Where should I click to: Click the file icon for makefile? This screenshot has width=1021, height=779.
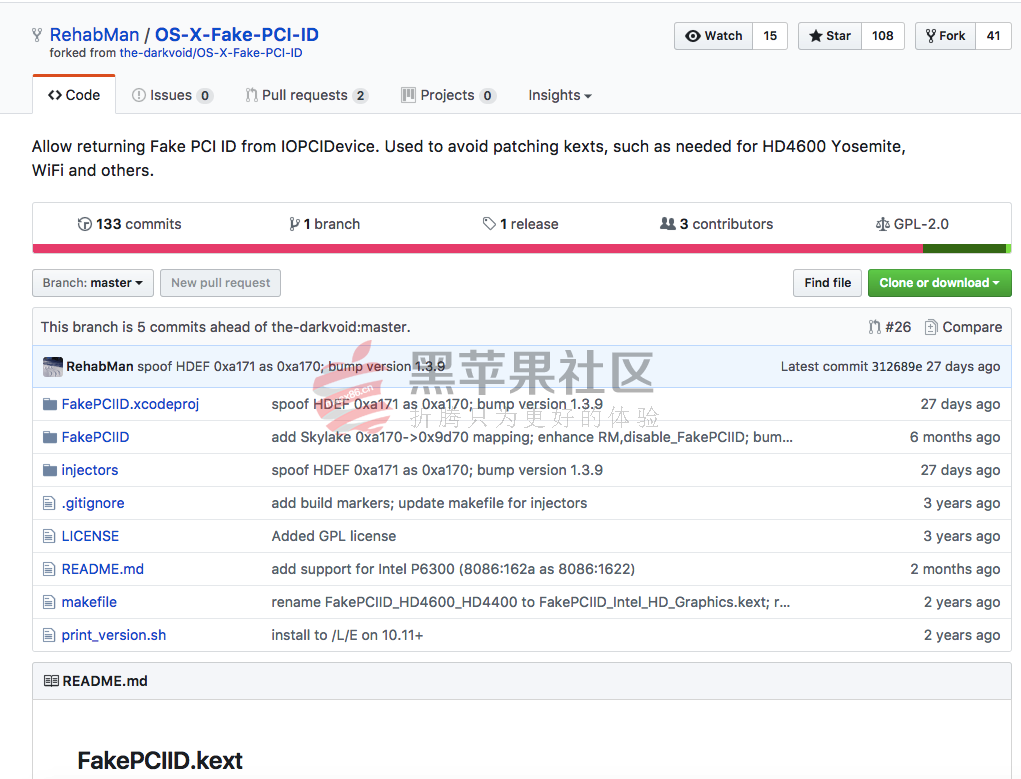(x=49, y=602)
